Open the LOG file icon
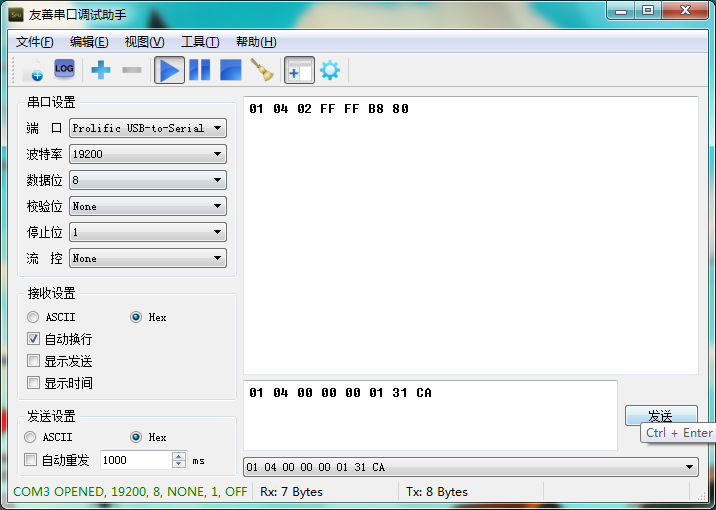The image size is (716, 510). click(x=64, y=69)
